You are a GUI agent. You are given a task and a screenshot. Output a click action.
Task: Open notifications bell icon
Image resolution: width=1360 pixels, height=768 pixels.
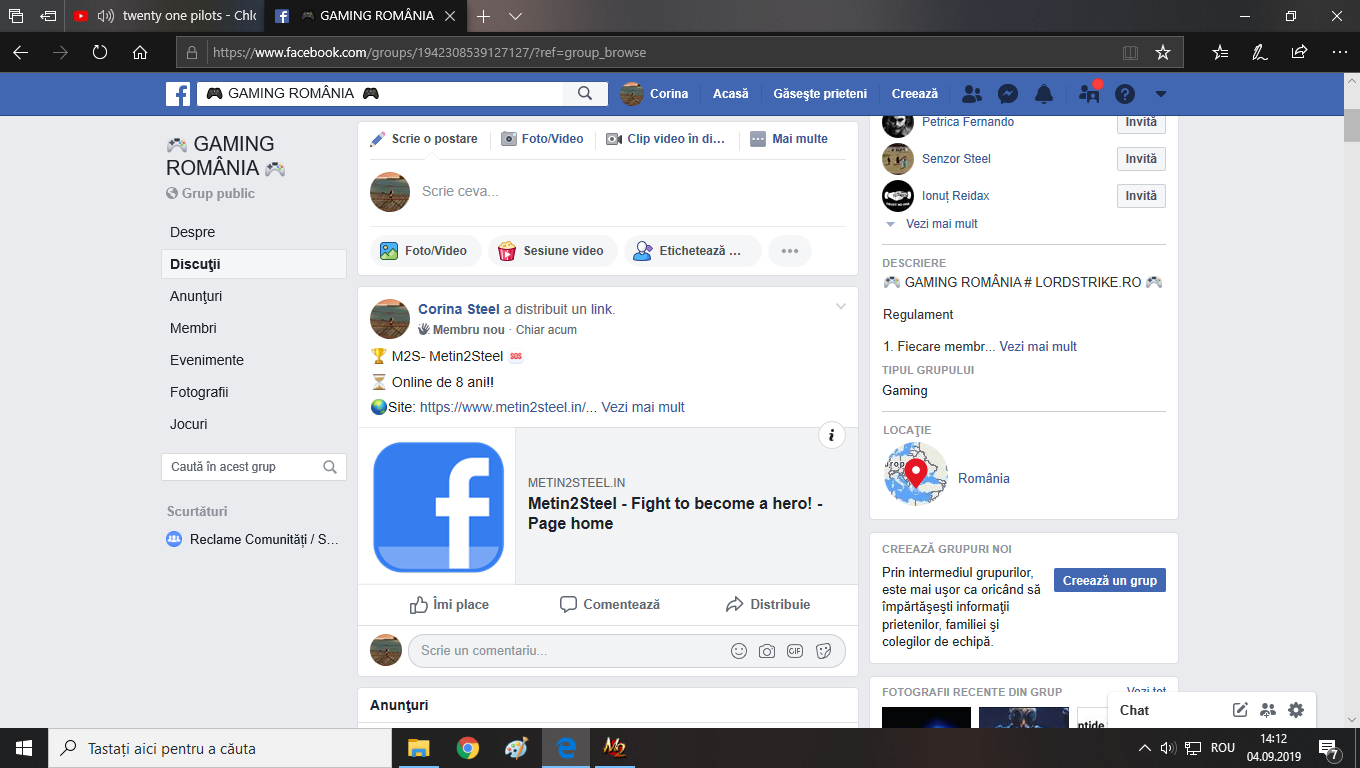[1044, 94]
